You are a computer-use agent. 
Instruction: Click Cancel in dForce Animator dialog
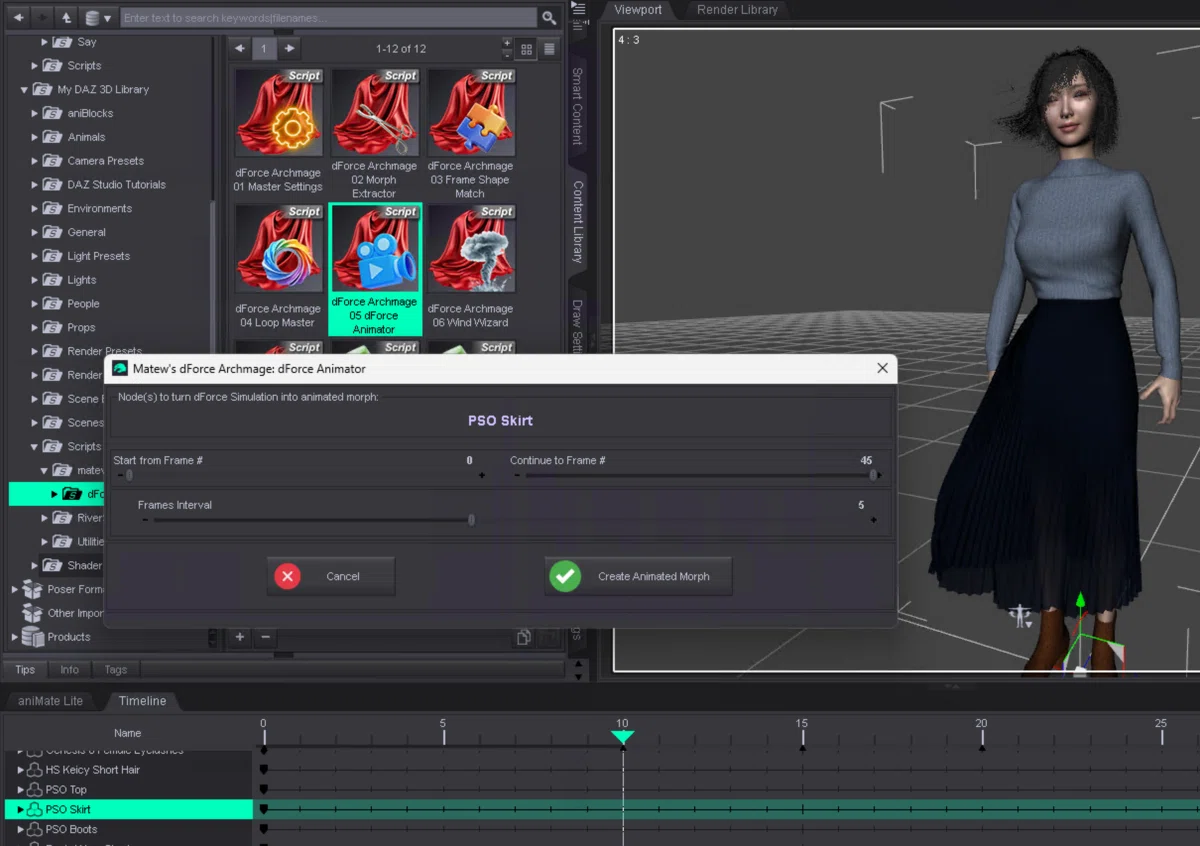(x=331, y=576)
